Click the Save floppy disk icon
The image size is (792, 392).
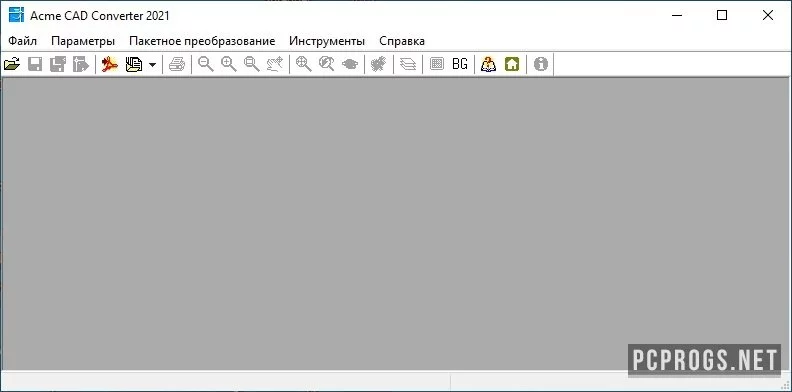point(34,64)
